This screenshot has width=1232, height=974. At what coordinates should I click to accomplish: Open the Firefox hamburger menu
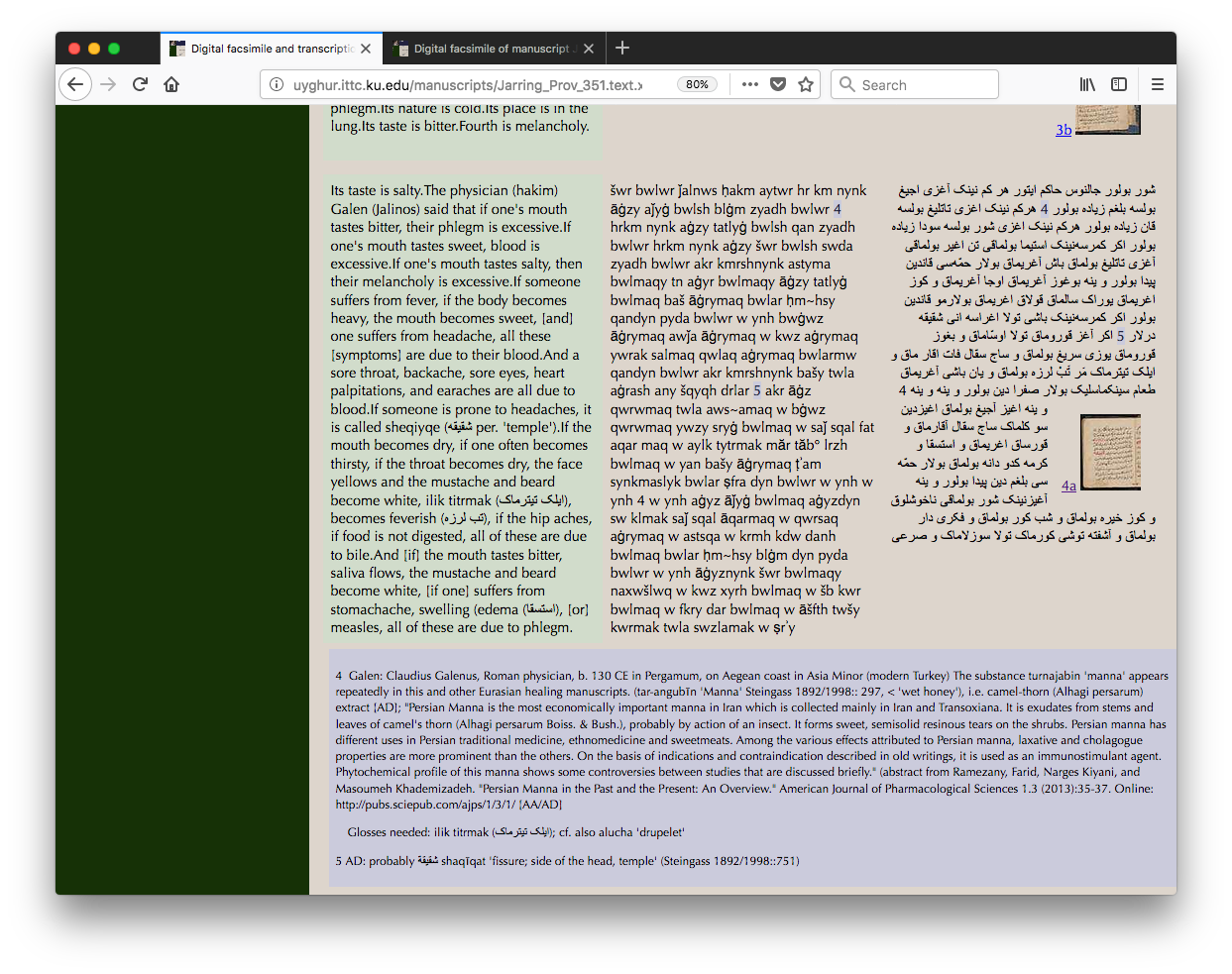point(1157,84)
